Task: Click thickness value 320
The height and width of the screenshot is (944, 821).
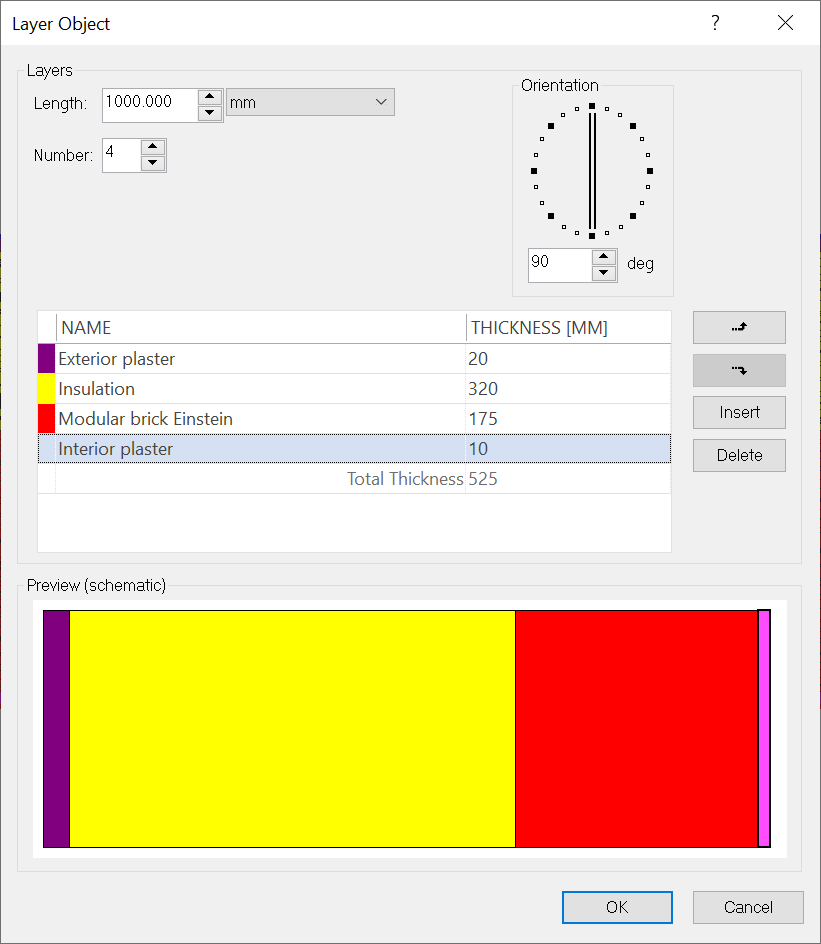Action: (x=568, y=389)
